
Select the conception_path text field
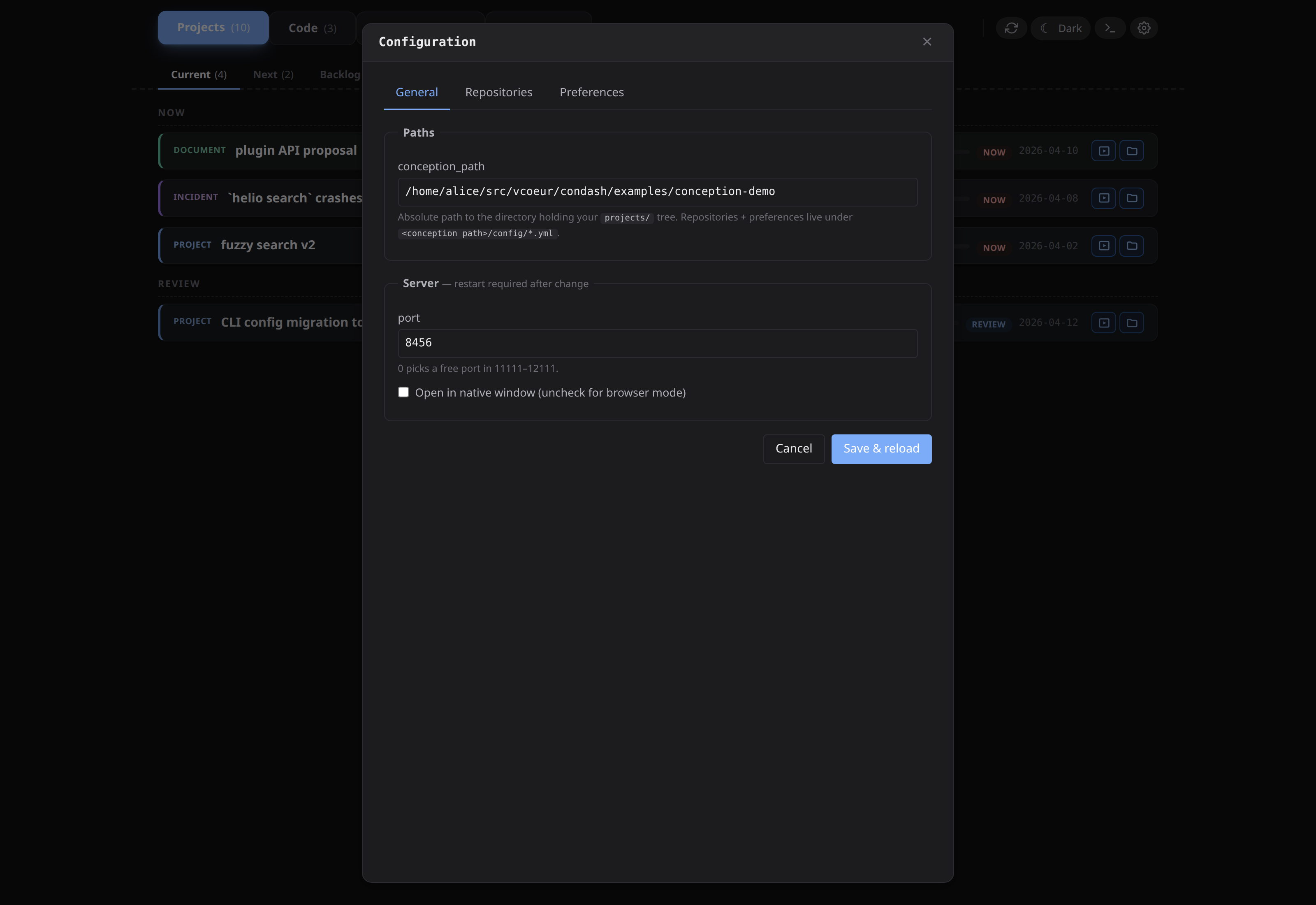click(658, 192)
